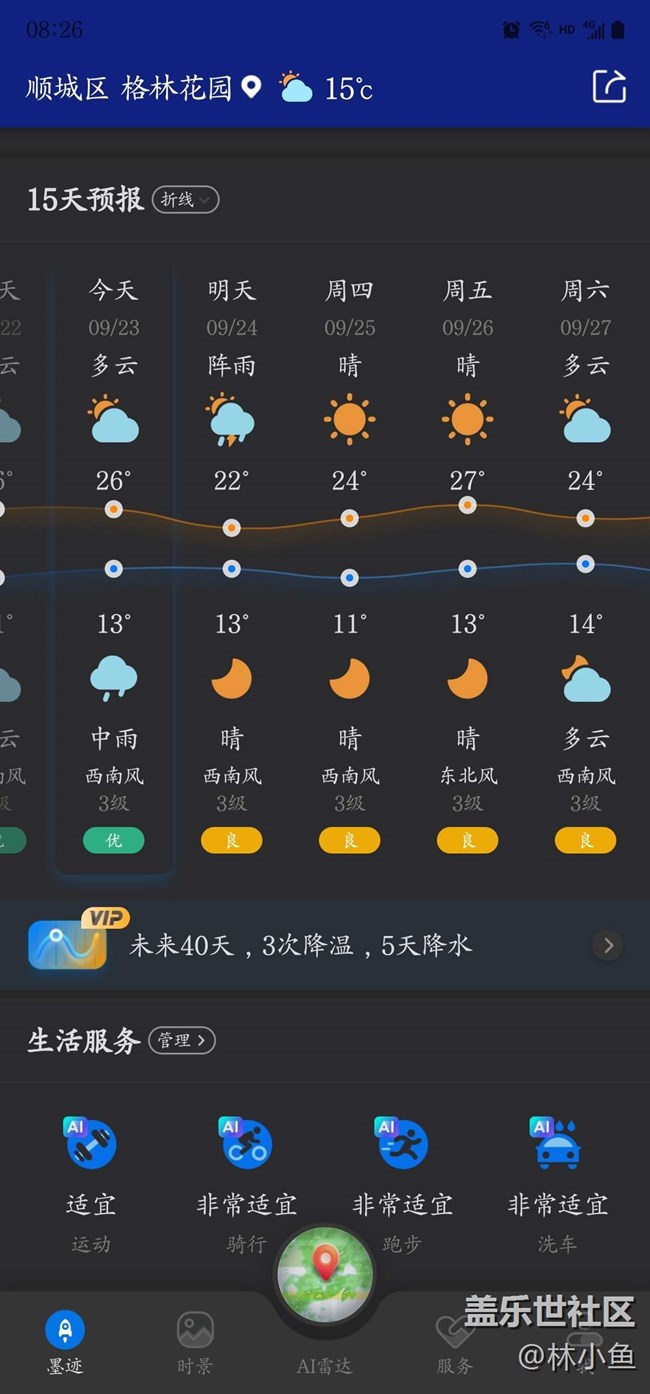This screenshot has height=1394, width=650.
Task: Tap the location pin icon
Action: pyautogui.click(x=251, y=87)
